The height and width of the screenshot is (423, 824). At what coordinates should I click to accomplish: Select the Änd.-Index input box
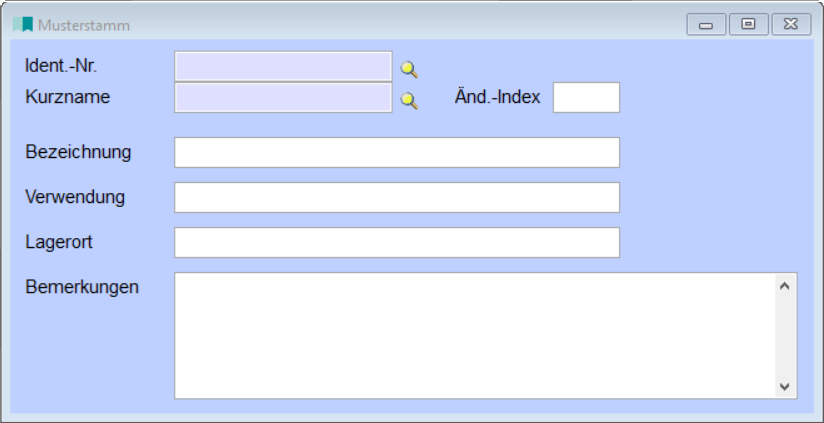click(586, 98)
